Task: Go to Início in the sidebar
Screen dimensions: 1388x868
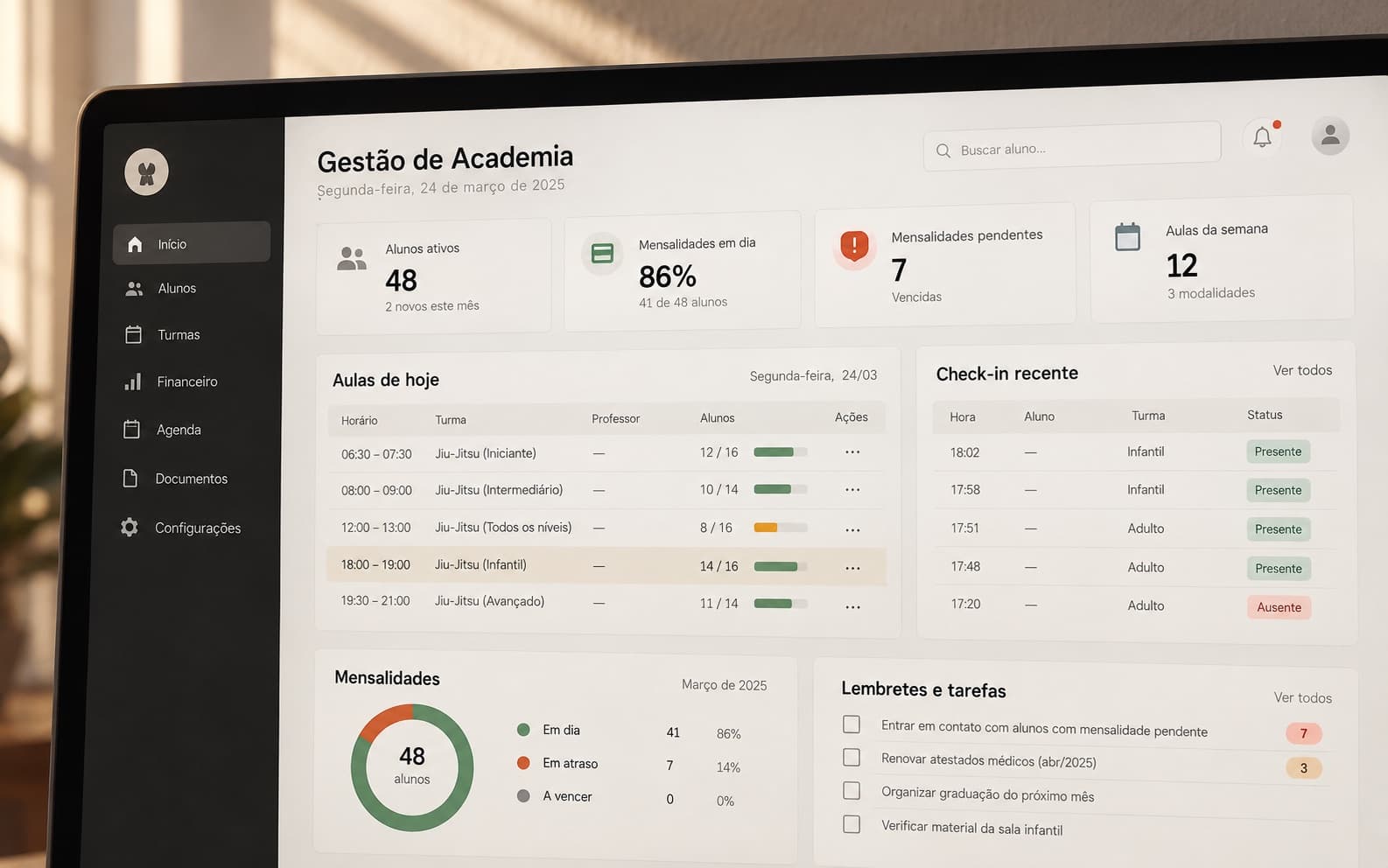Action: (192, 243)
